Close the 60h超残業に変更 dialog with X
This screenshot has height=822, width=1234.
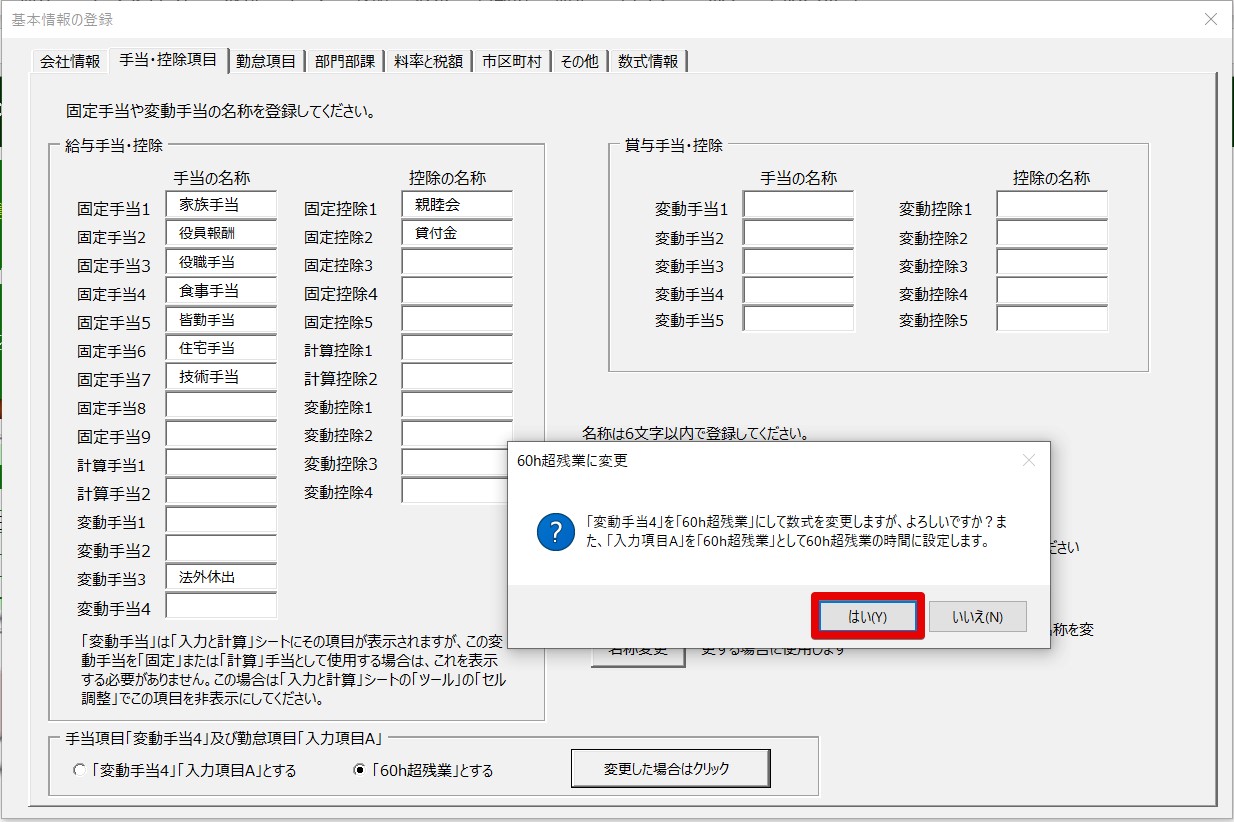[1029, 461]
